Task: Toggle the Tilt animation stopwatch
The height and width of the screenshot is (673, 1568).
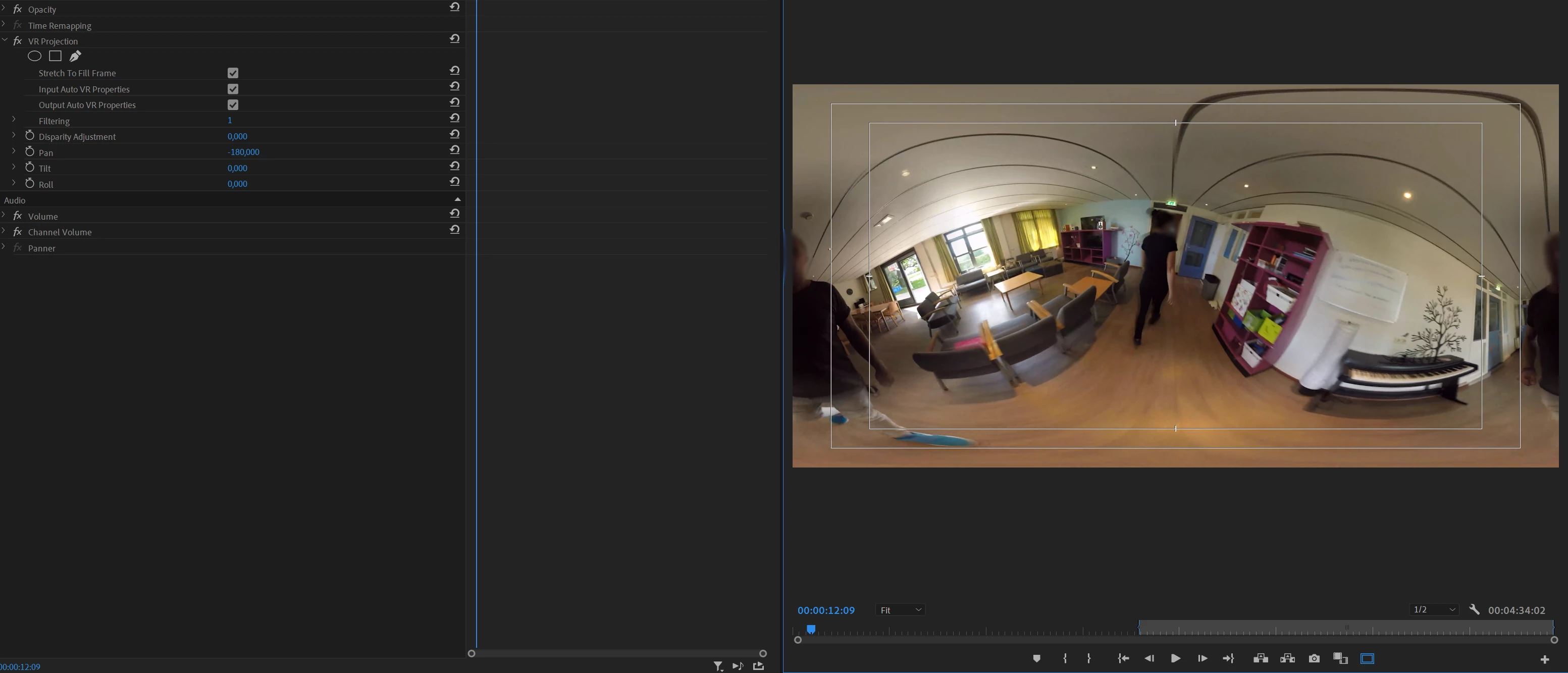Action: tap(30, 167)
